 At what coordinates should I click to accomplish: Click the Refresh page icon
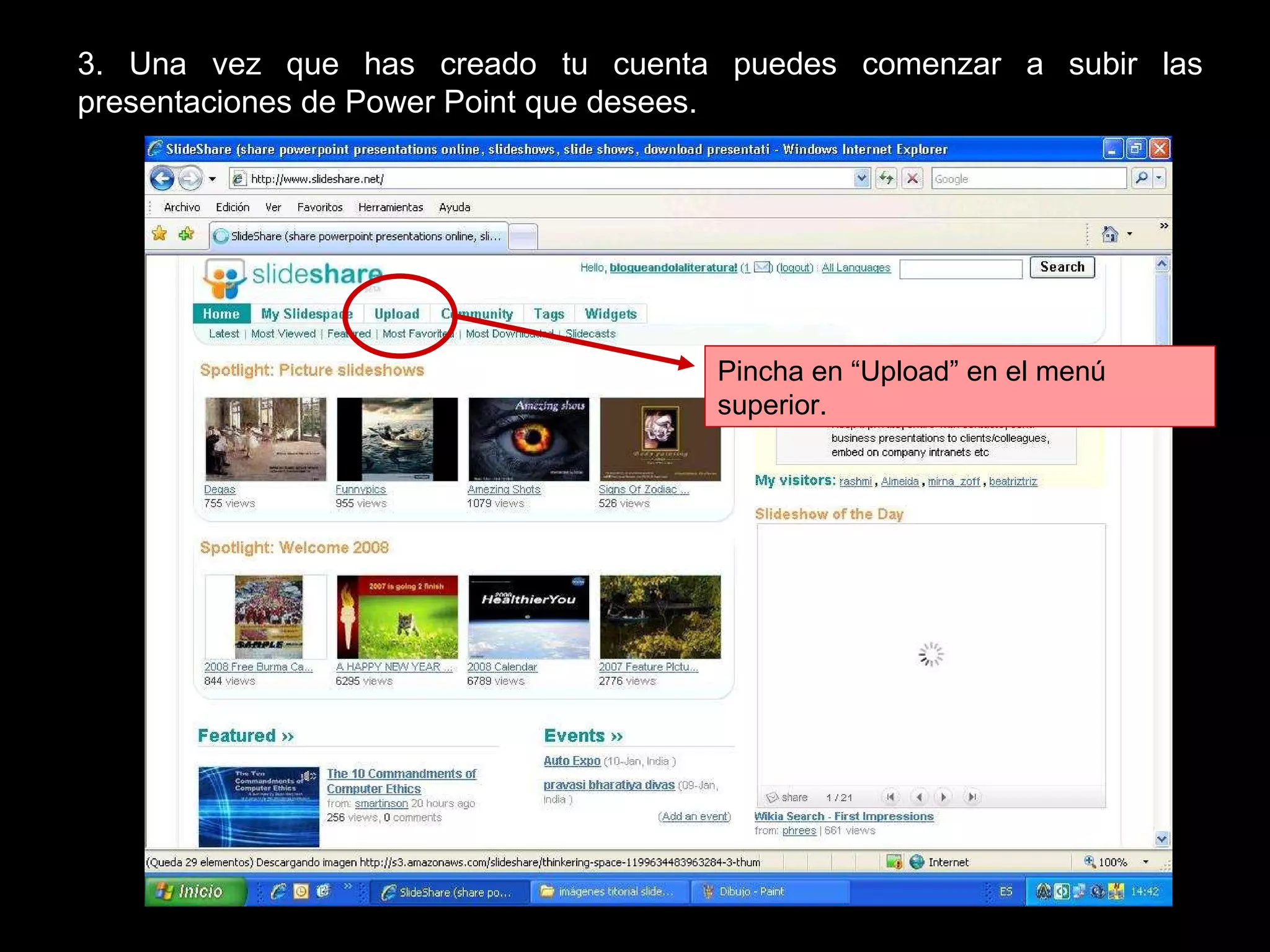point(886,178)
